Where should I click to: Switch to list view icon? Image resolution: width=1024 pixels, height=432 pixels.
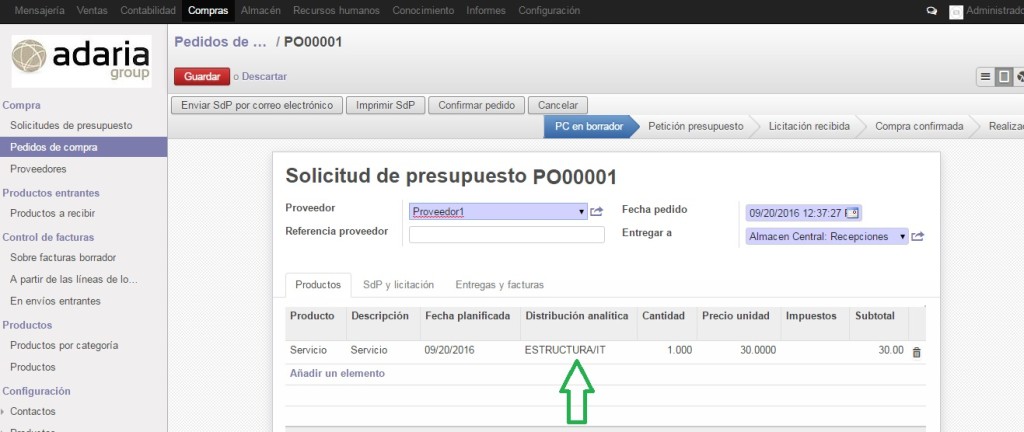click(x=985, y=77)
